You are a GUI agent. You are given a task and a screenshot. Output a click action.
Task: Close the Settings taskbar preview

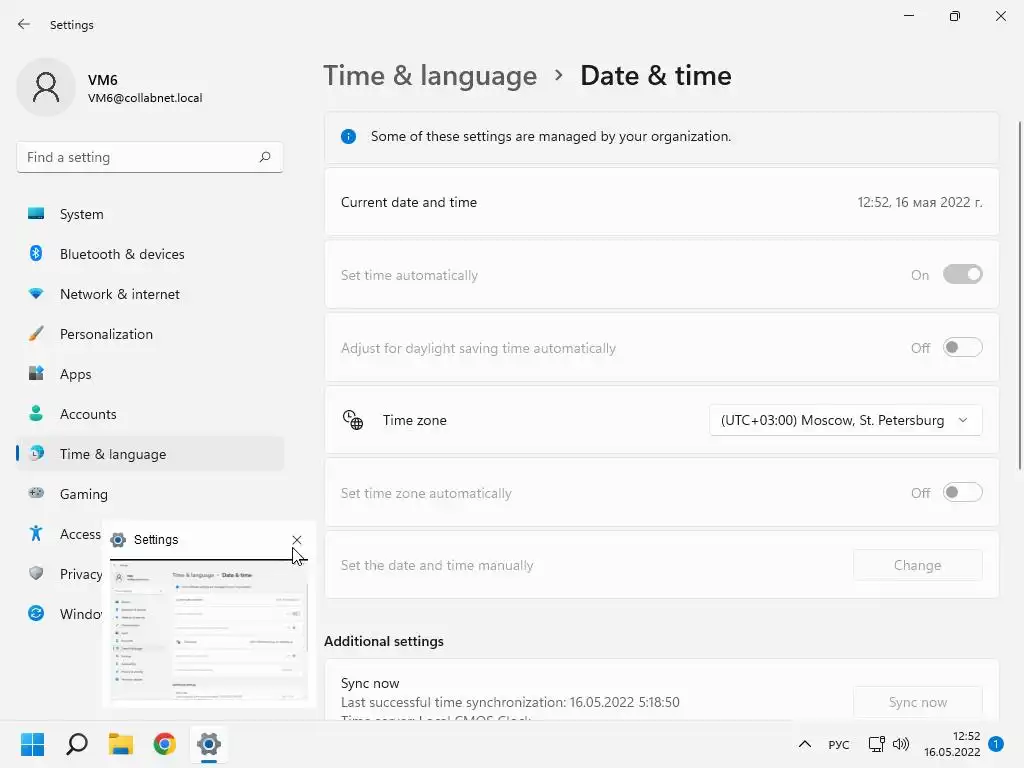(296, 539)
